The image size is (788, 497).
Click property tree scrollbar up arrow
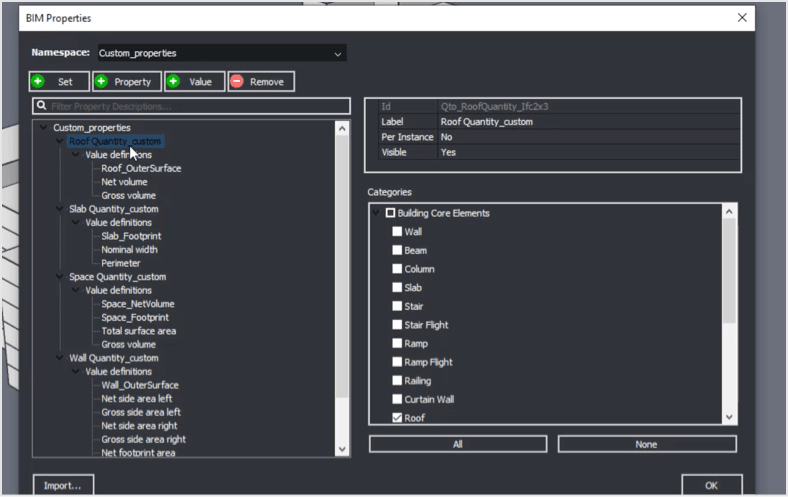342,129
